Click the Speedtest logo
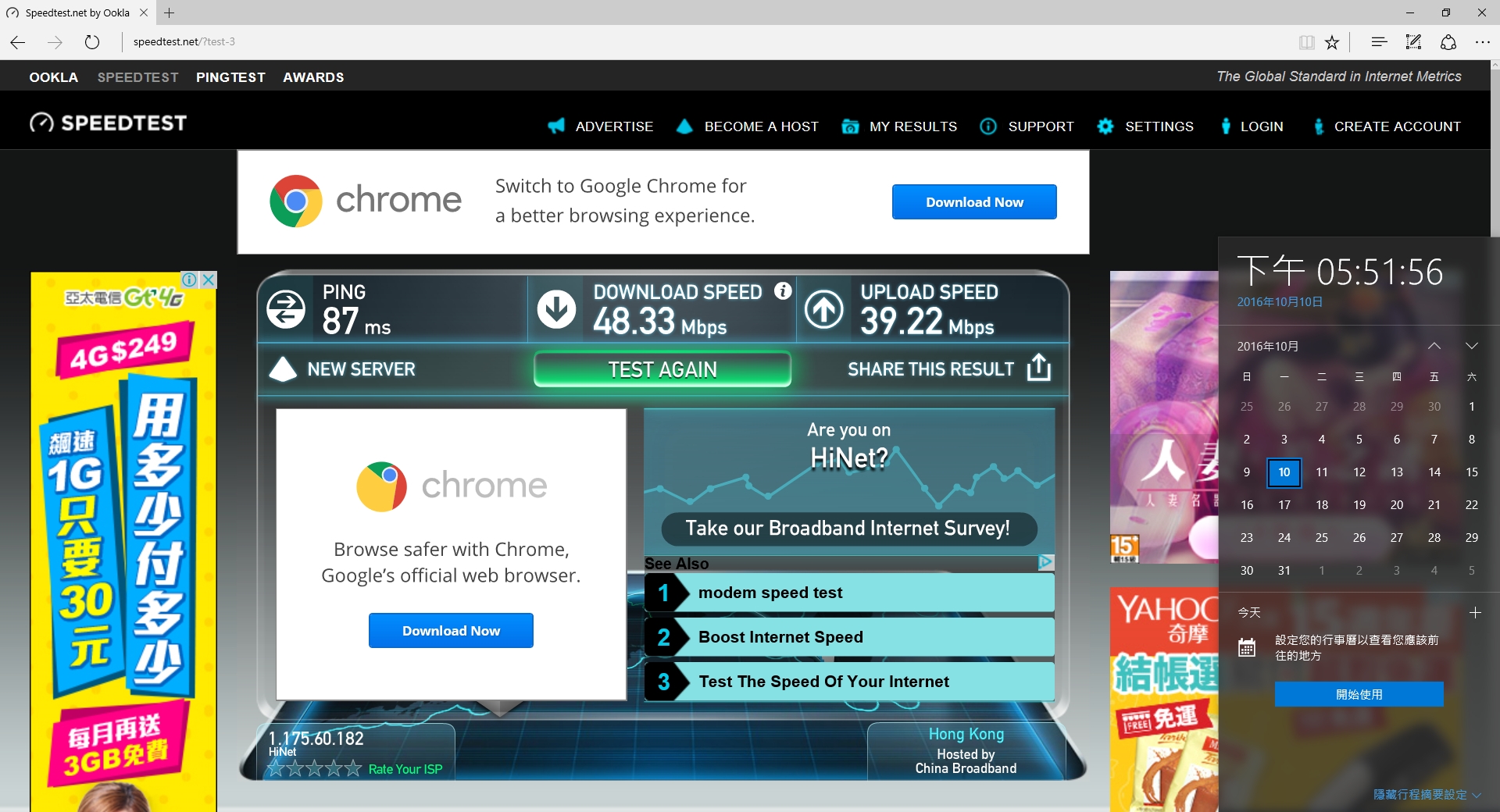1500x812 pixels. pyautogui.click(x=109, y=123)
